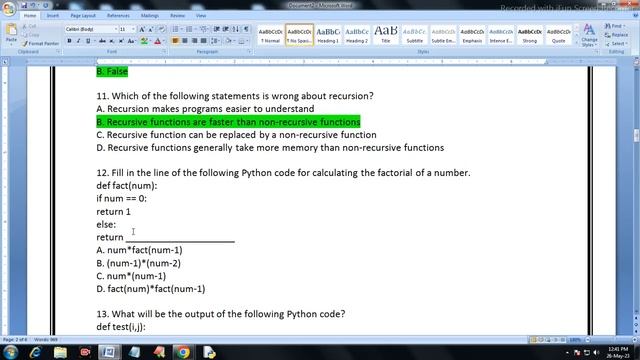Click text highlight color button
Image resolution: width=640 pixels, height=360 pixels.
(144, 41)
